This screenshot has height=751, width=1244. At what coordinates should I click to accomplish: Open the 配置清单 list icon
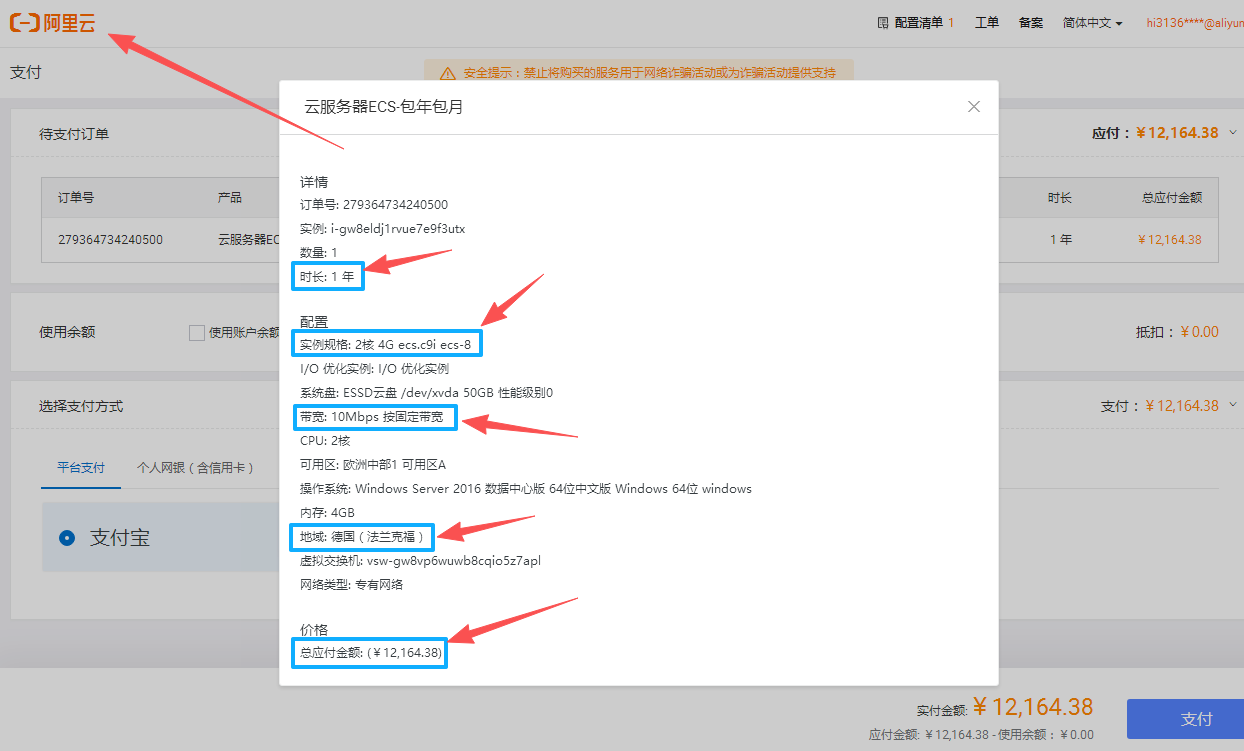coord(882,23)
